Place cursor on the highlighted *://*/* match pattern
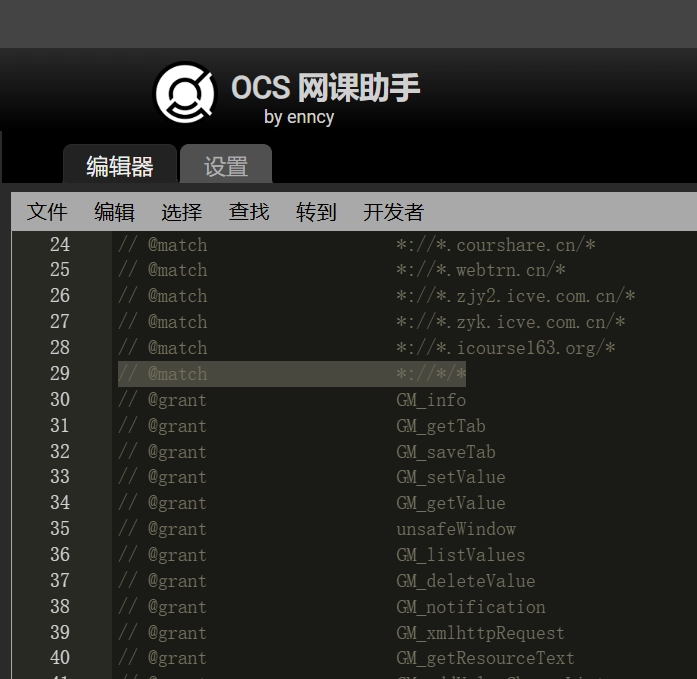 tap(431, 374)
